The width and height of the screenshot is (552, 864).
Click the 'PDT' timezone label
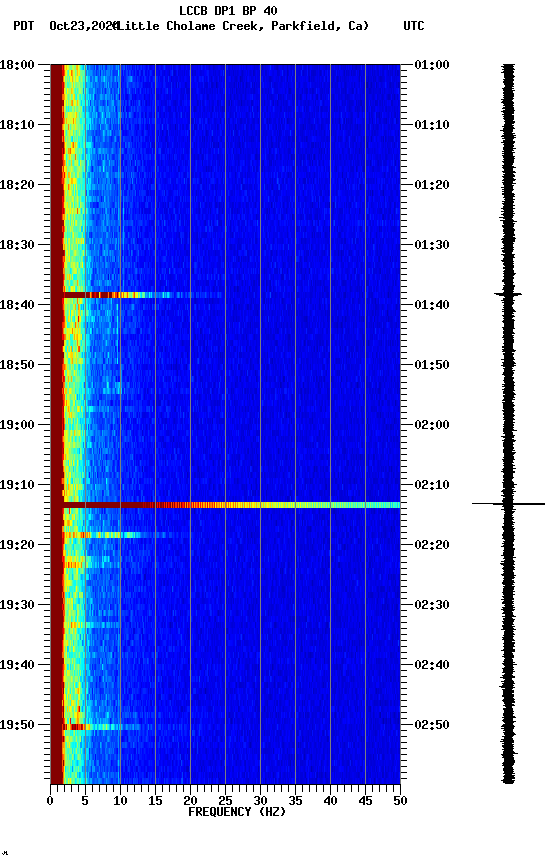tap(24, 26)
